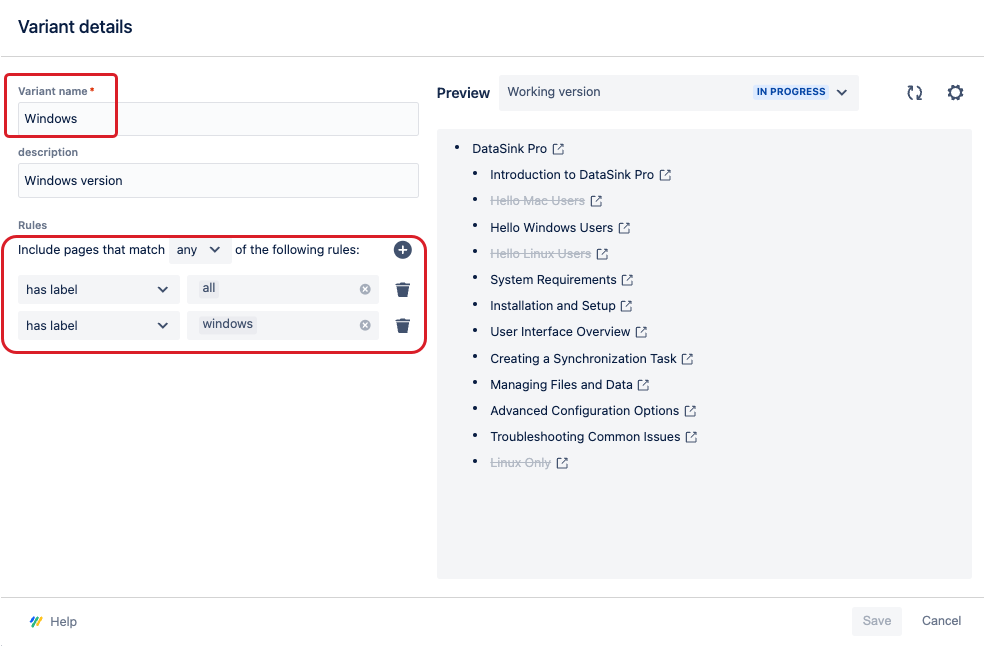Click the IN PROGRESS status badge

coord(791,92)
